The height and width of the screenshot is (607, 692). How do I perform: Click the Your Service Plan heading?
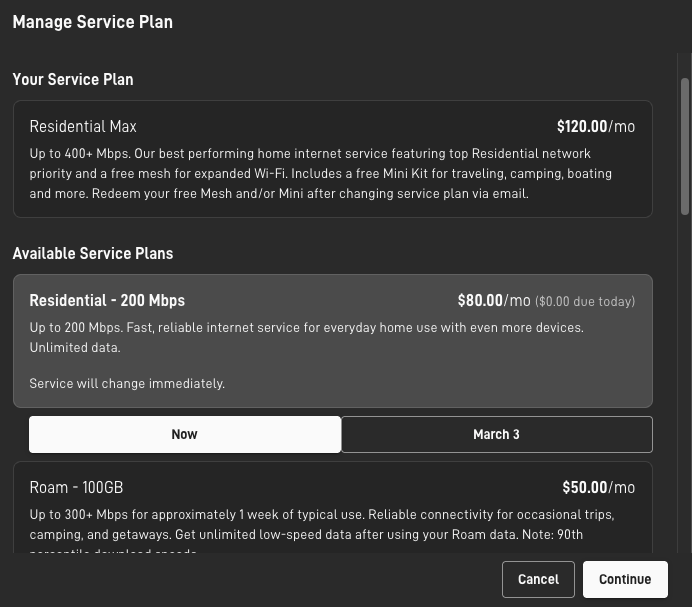point(73,79)
